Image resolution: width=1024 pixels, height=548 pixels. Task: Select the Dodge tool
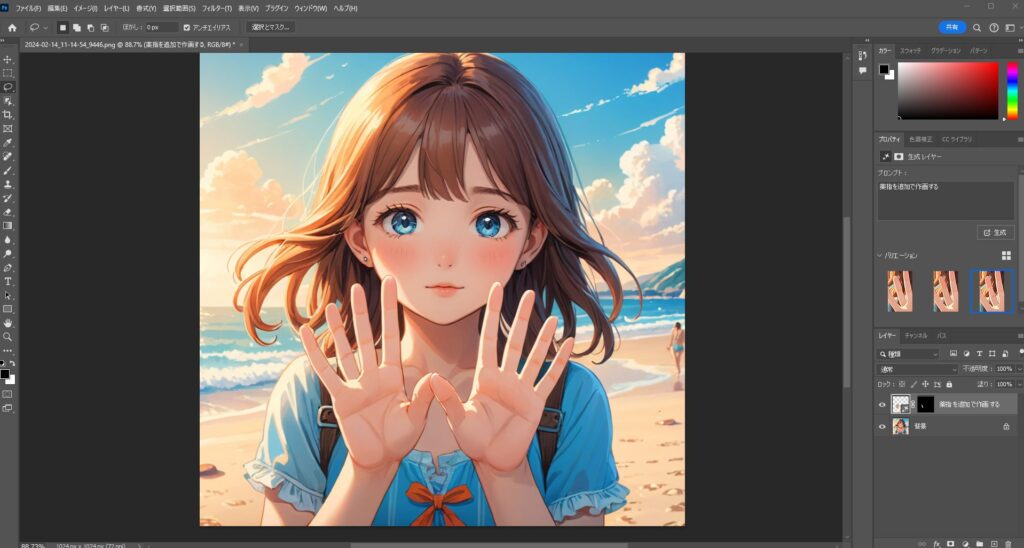(8, 253)
